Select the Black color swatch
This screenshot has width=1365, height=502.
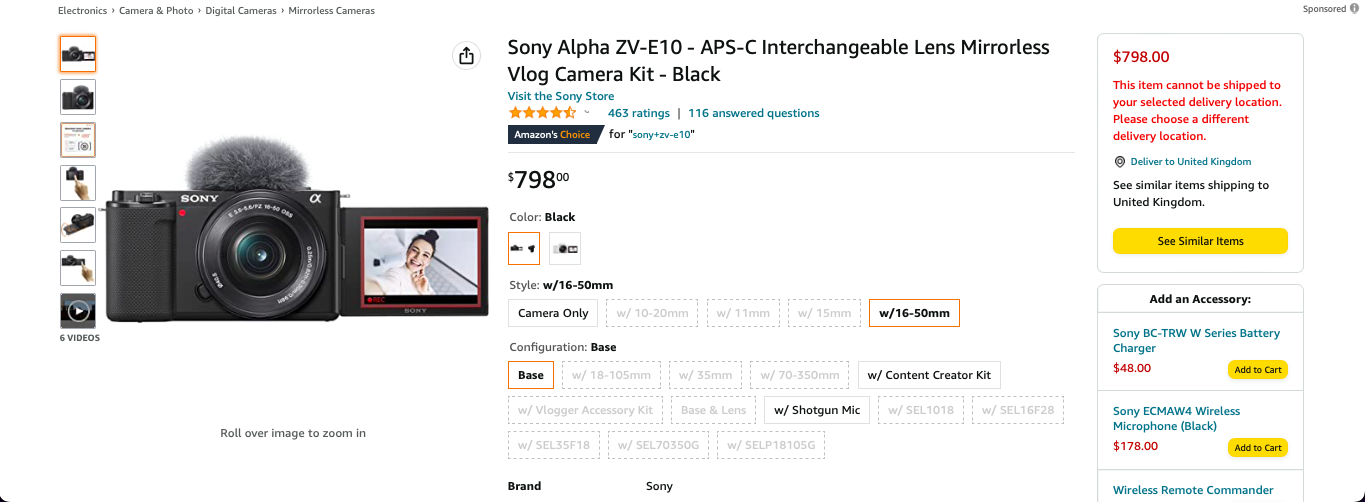click(524, 248)
